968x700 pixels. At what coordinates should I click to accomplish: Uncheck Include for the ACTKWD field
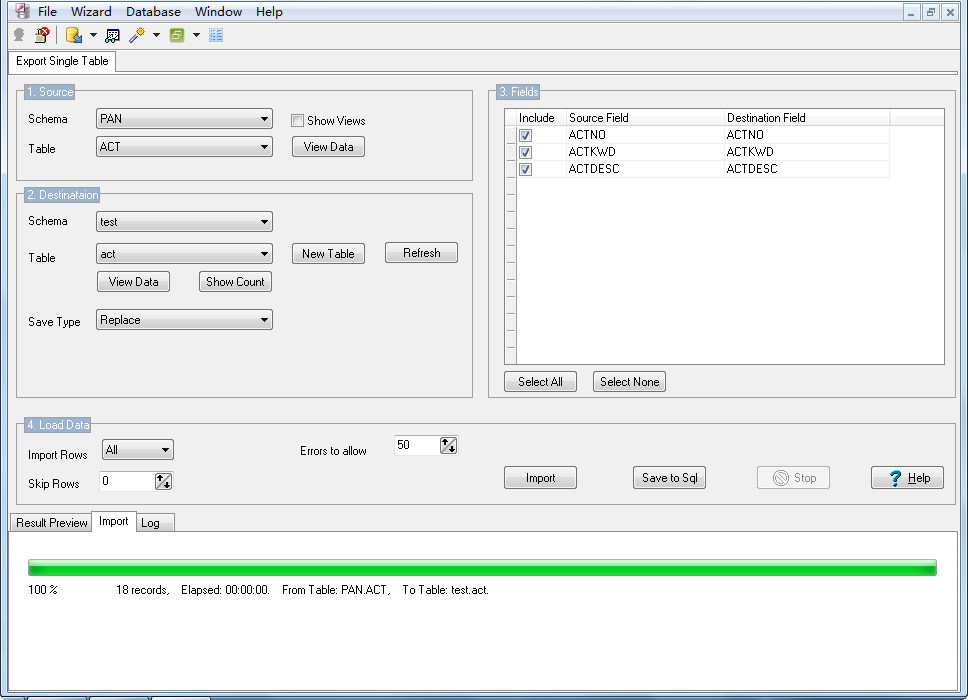[525, 152]
